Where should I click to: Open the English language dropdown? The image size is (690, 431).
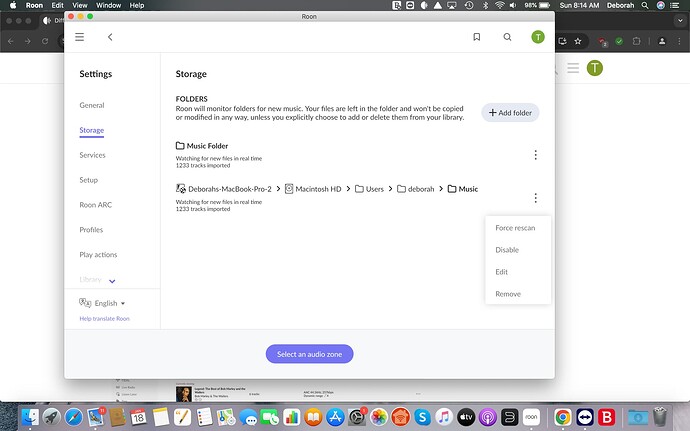[110, 303]
